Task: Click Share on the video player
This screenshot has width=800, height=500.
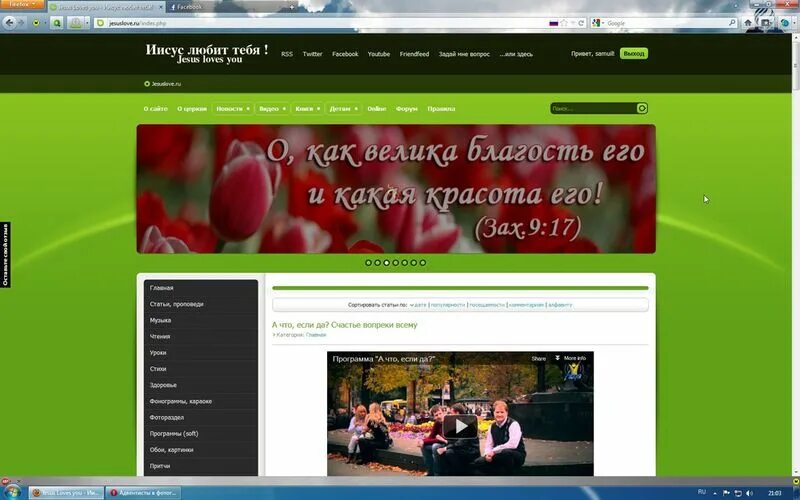Action: [538, 359]
